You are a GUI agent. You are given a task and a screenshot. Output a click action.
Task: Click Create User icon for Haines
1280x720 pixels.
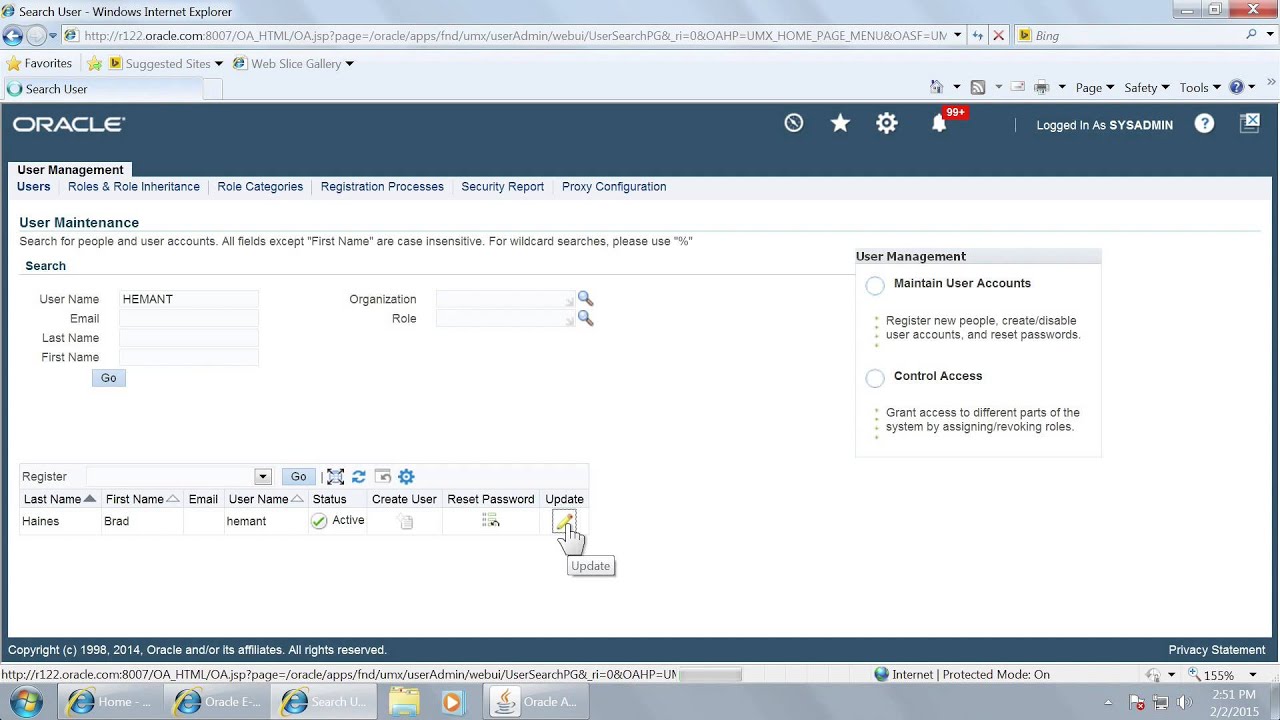coord(405,521)
